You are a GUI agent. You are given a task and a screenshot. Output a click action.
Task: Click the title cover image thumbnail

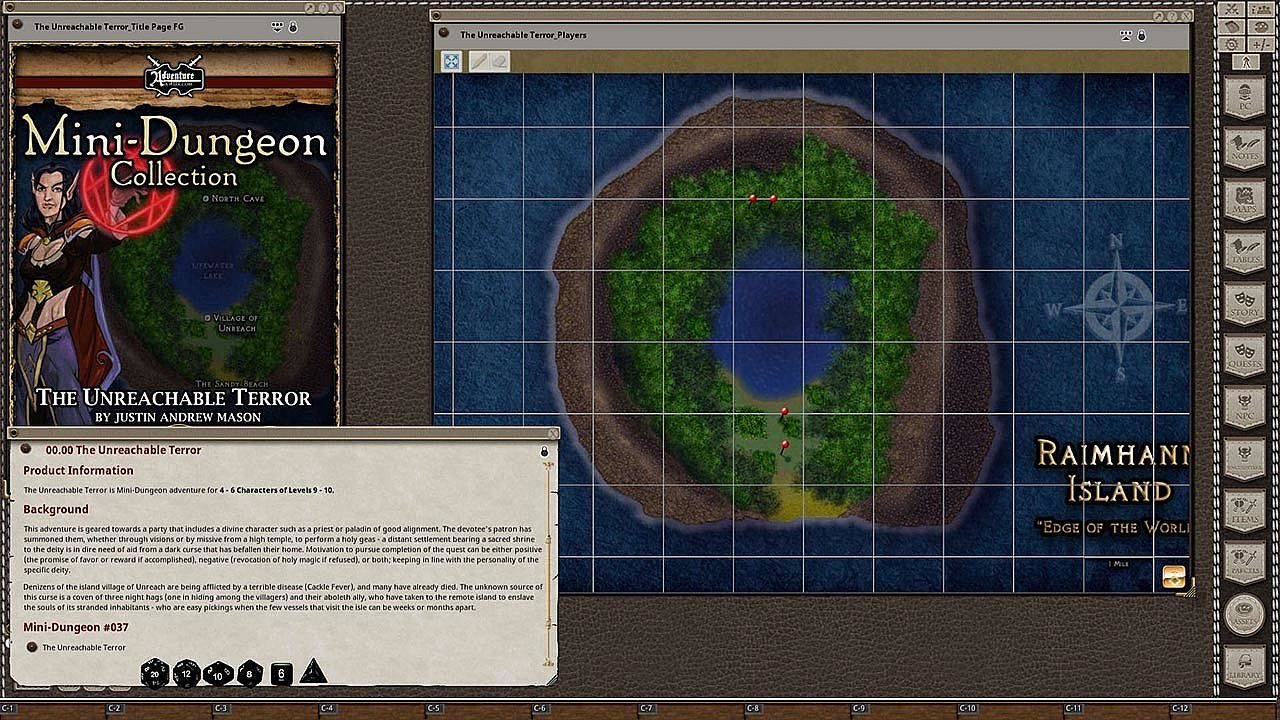(175, 235)
